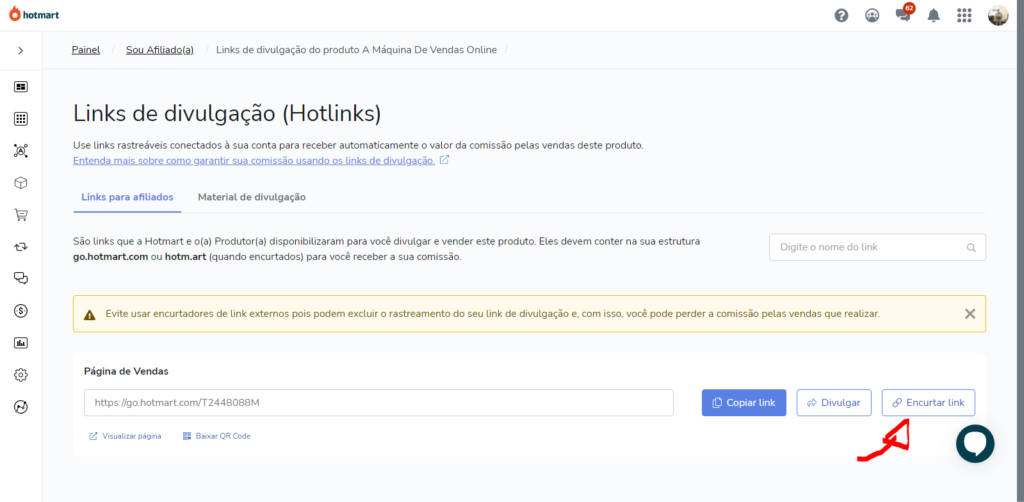This screenshot has width=1024, height=502.
Task: Click the go.hotmart.com link URL field
Action: tap(379, 403)
